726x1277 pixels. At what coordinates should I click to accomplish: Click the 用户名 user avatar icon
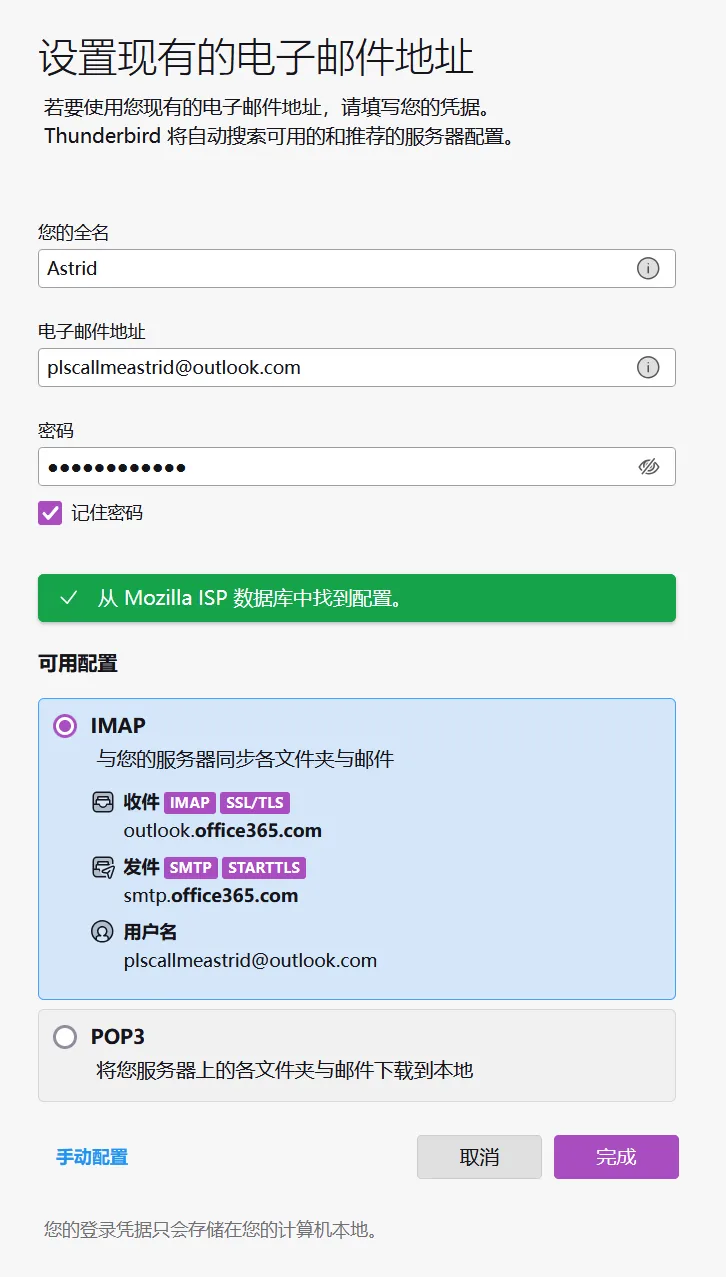102,932
